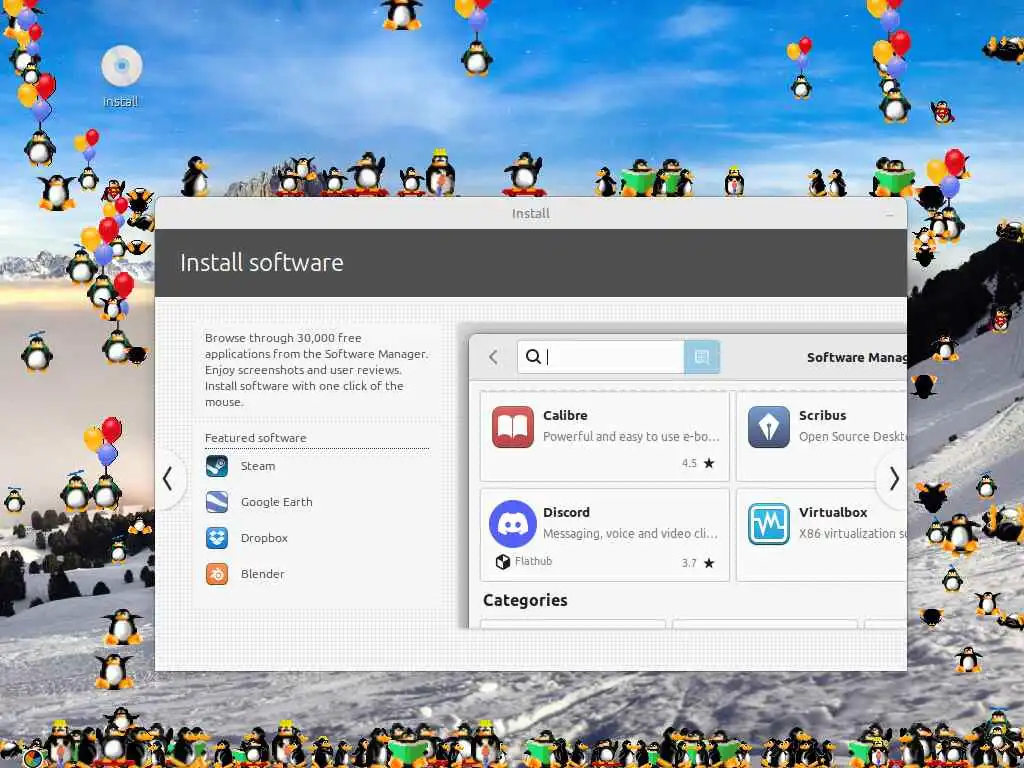Click 'Powerful and easy to use e-bo...' description
The height and width of the screenshot is (768, 1024).
(631, 437)
